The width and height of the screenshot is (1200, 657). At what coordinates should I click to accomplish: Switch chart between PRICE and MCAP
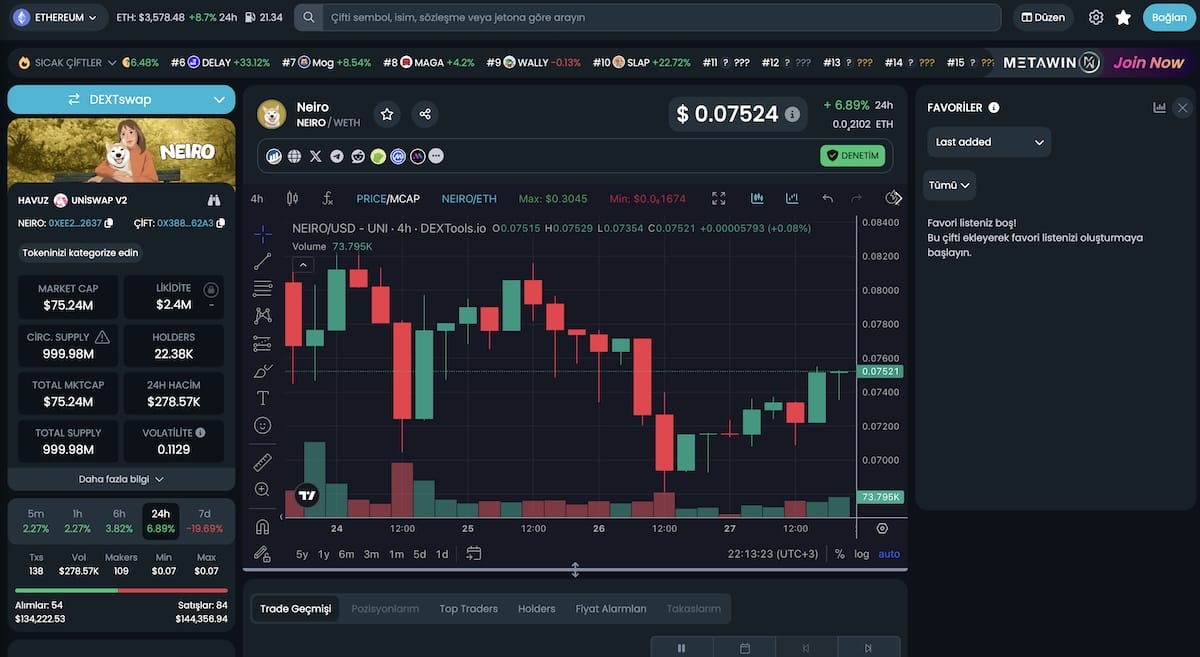(x=388, y=199)
